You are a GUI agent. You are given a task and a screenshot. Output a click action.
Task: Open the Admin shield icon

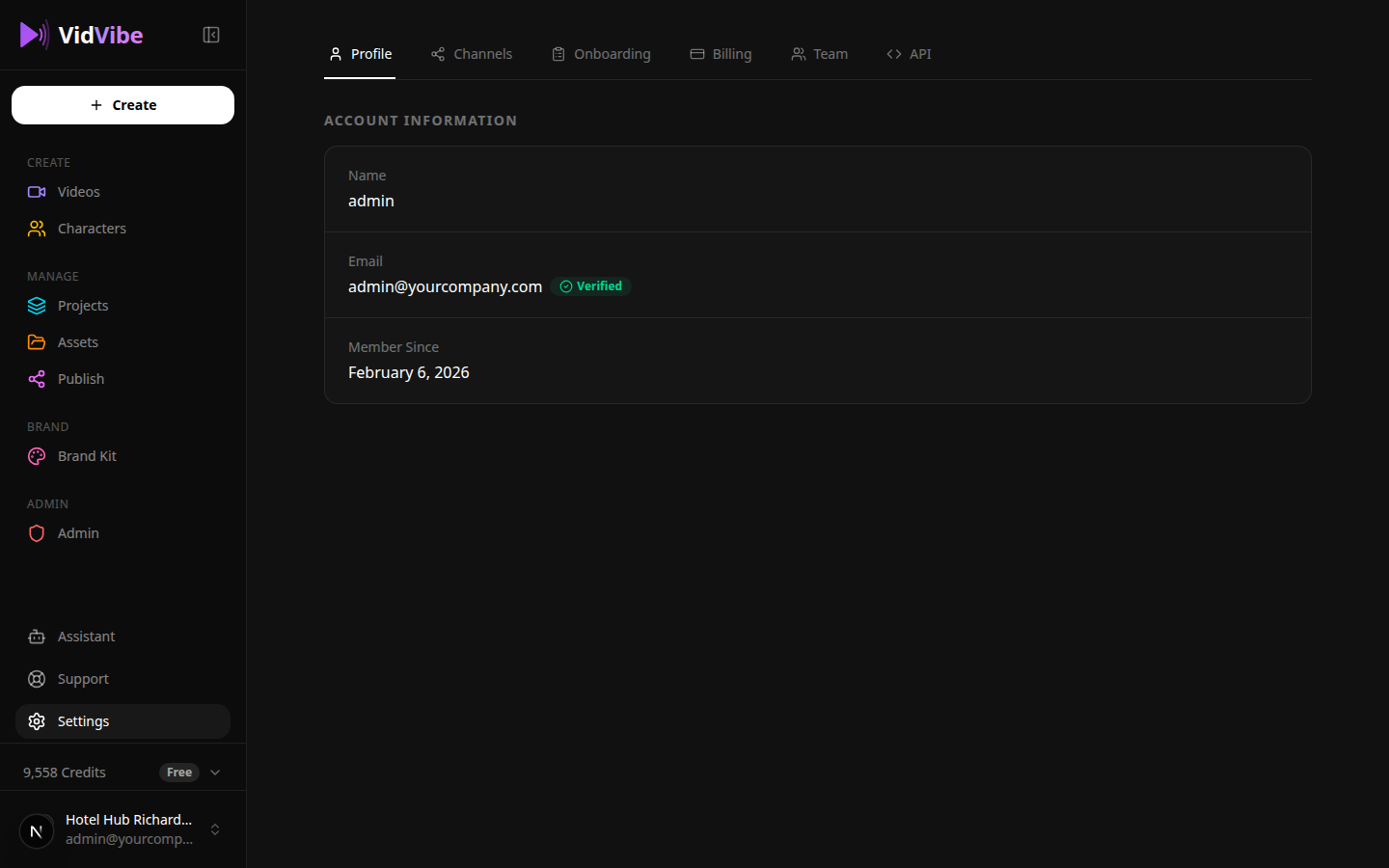[36, 532]
